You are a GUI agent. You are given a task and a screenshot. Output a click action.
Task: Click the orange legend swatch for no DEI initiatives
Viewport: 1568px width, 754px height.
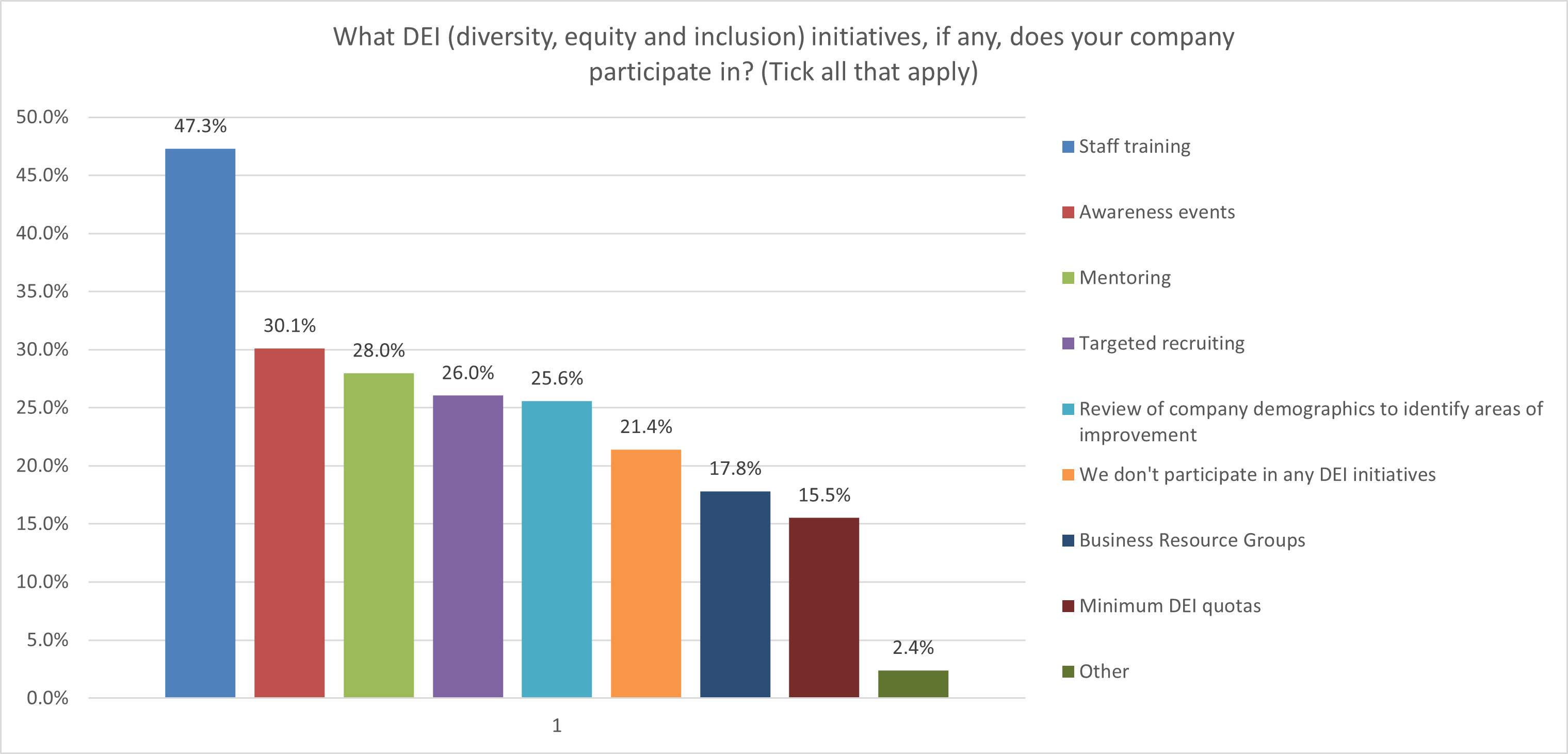1068,475
